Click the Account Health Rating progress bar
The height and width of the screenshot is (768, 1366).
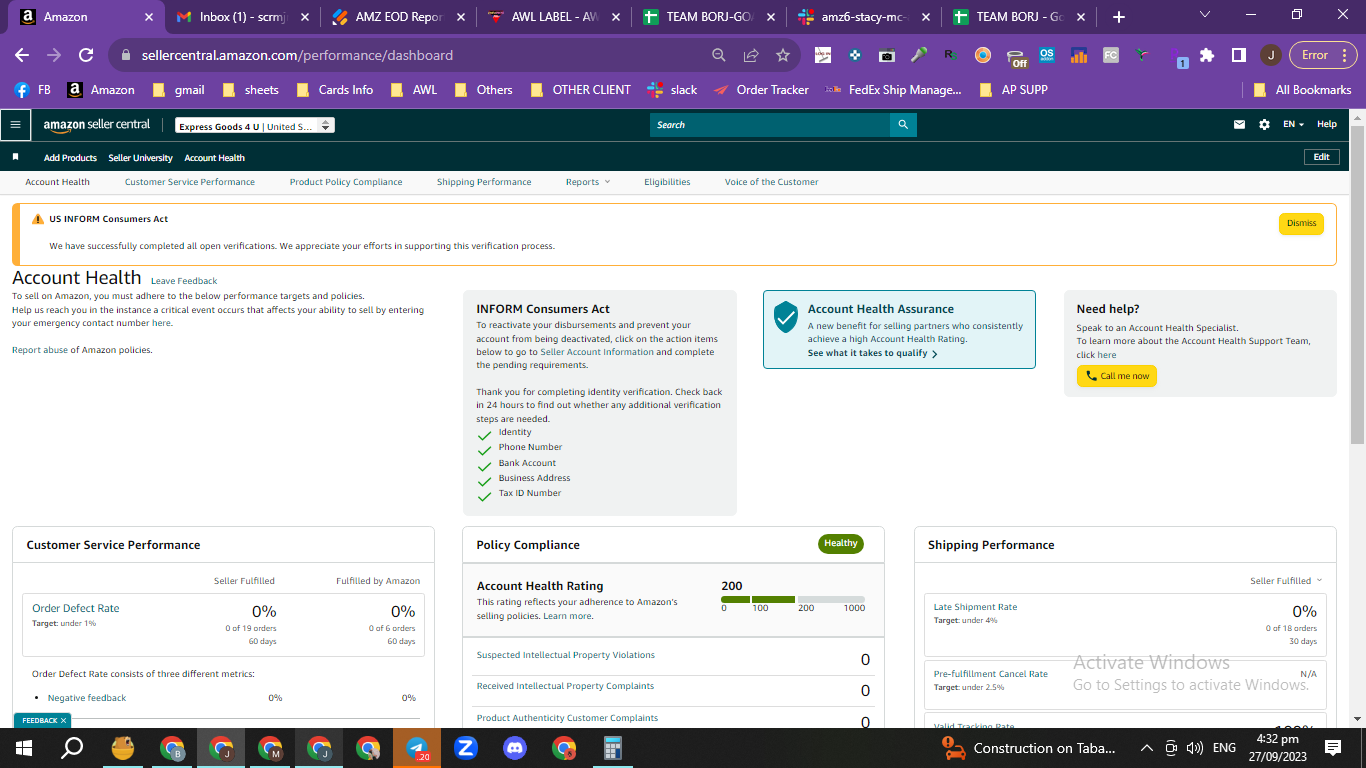793,600
